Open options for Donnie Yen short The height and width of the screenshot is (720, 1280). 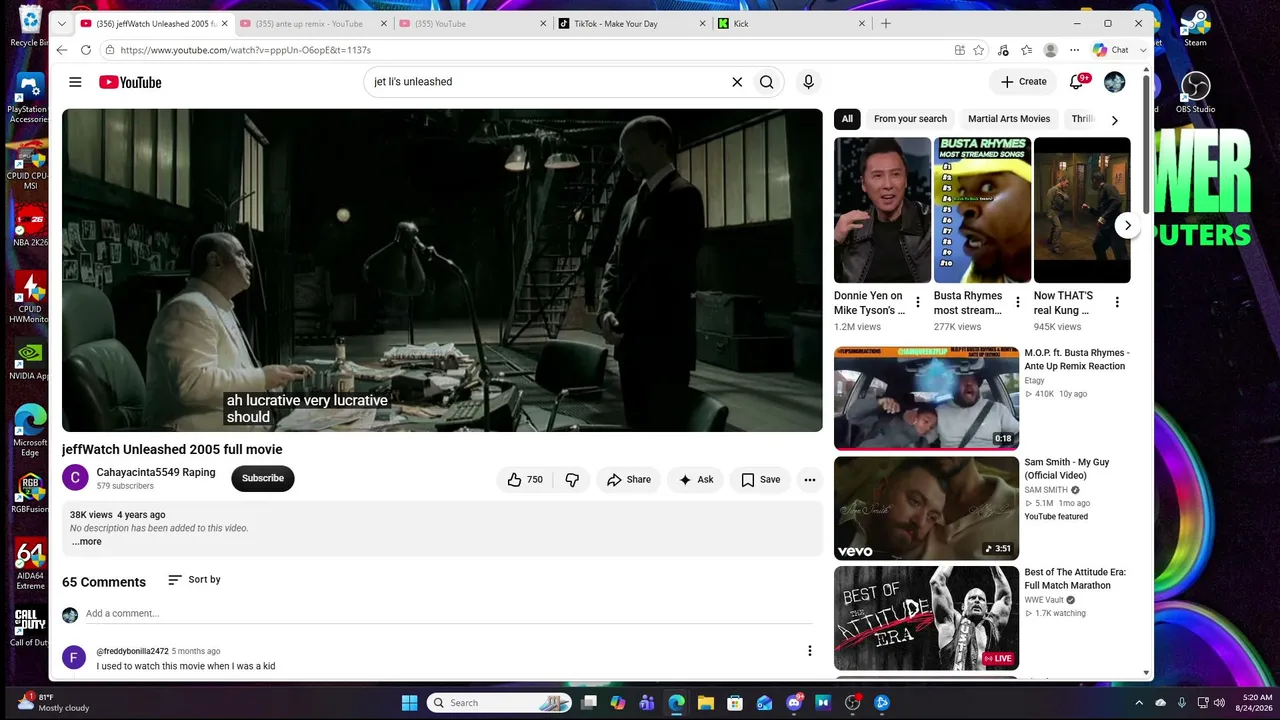click(918, 302)
